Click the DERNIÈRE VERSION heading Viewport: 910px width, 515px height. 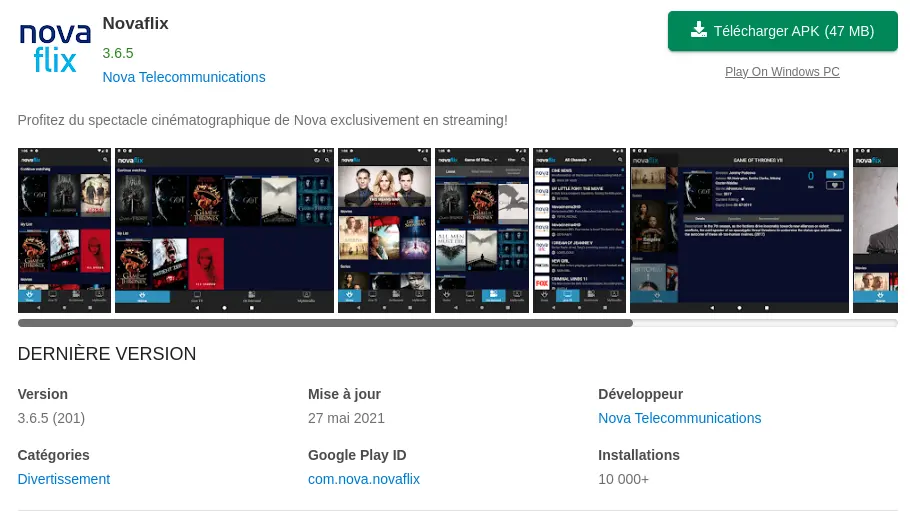[107, 354]
